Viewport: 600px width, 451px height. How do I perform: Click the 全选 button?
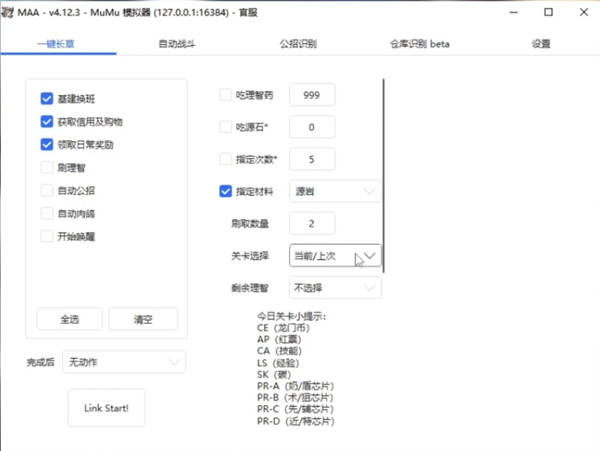[69, 319]
